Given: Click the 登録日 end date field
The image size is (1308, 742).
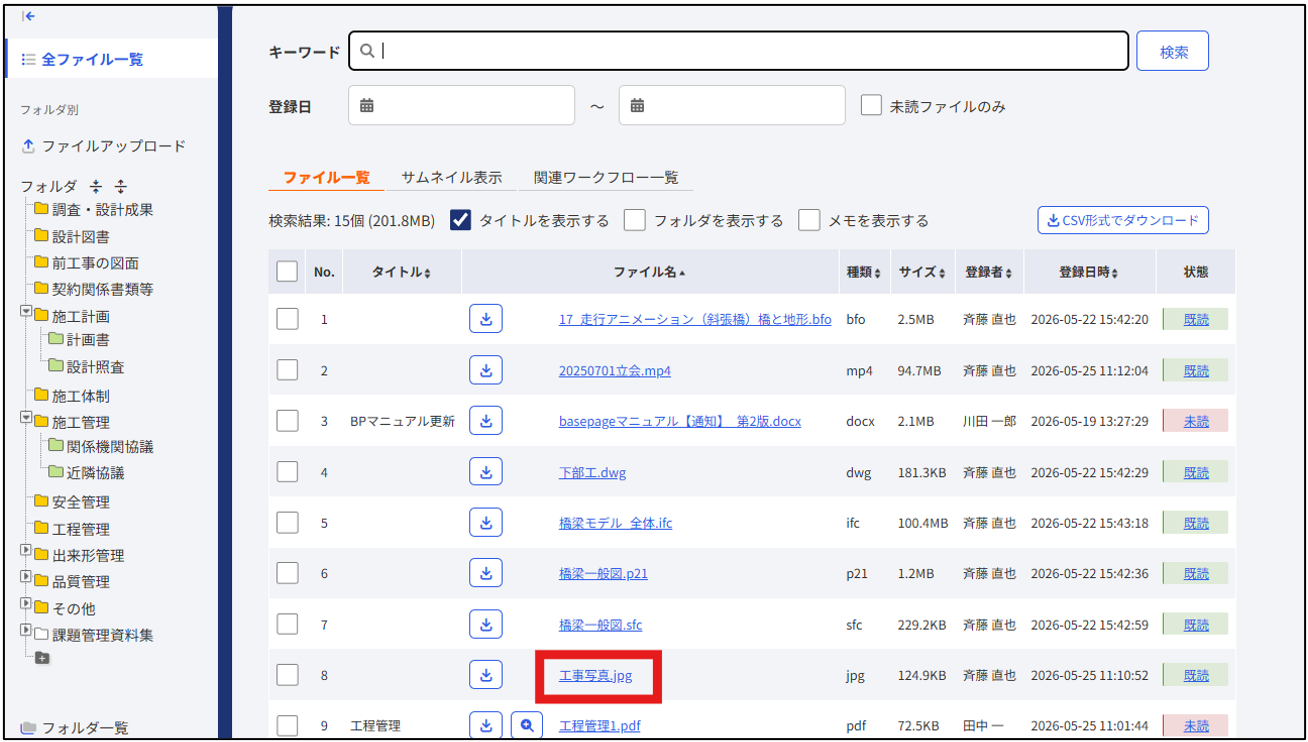Looking at the screenshot, I should point(732,105).
